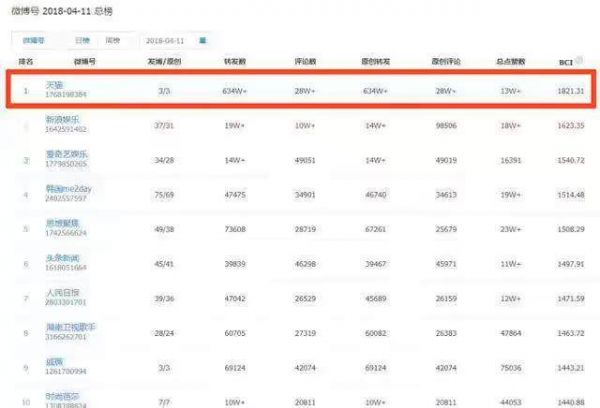Viewport: 600px width, 408px height.
Task: Open the calendar icon beside the date
Action: point(204,41)
